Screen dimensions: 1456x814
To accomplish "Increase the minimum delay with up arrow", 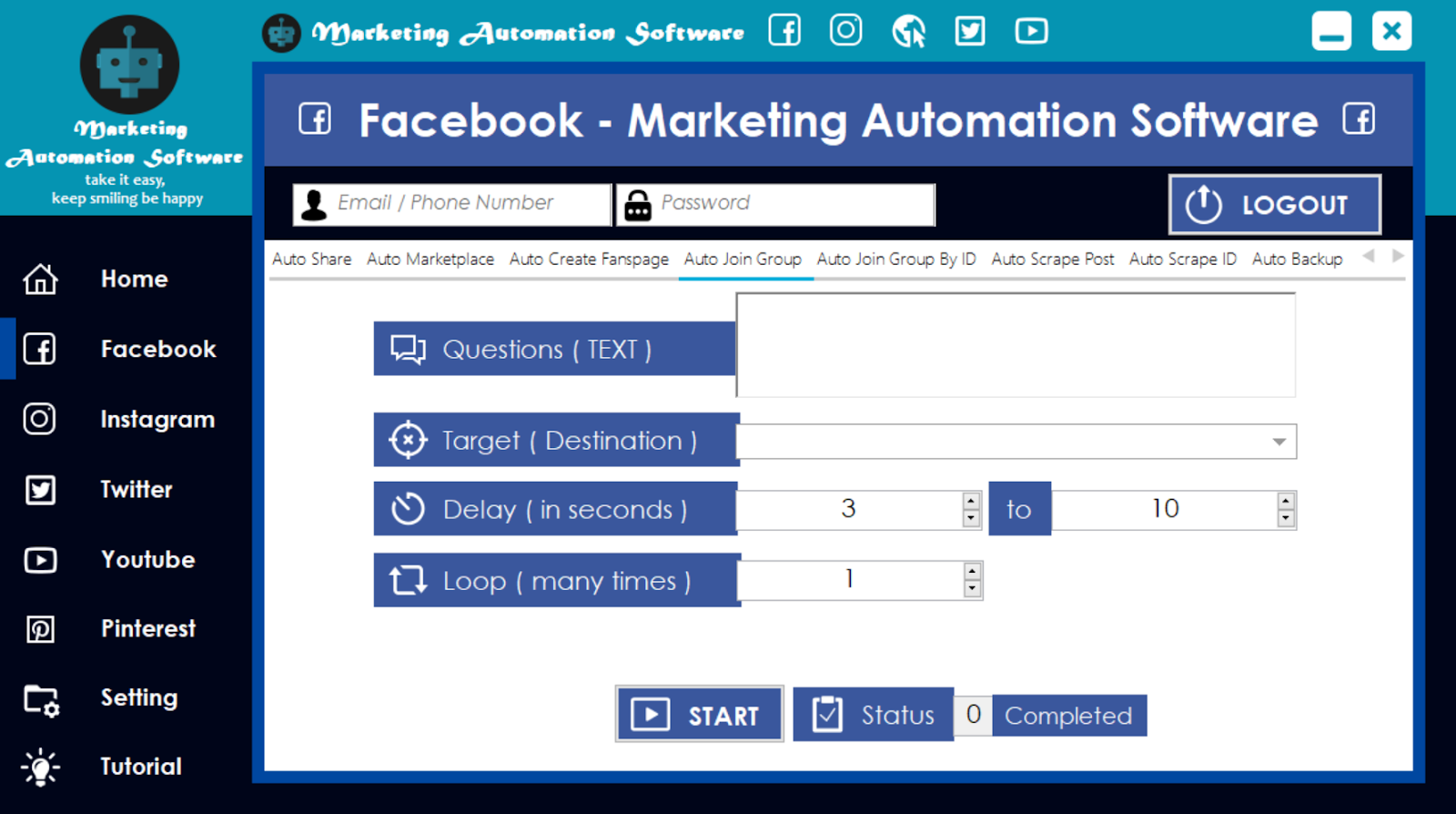I will click(x=971, y=501).
